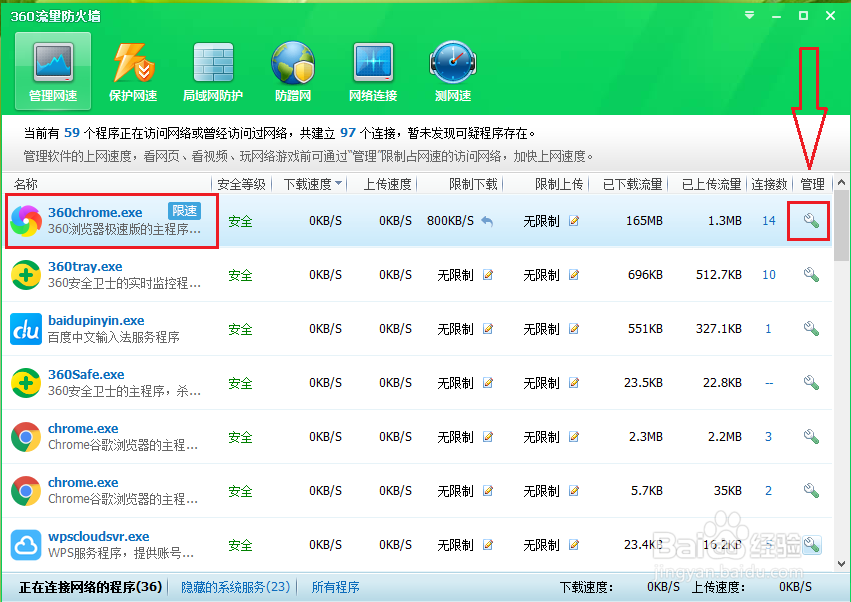Click the baidupinyin.exe program icon
Screen dimensions: 851x602
click(x=26, y=329)
